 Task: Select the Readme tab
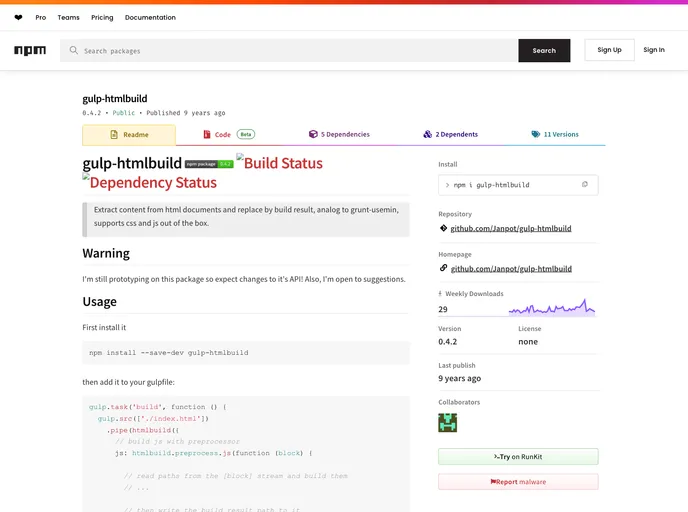pyautogui.click(x=129, y=135)
